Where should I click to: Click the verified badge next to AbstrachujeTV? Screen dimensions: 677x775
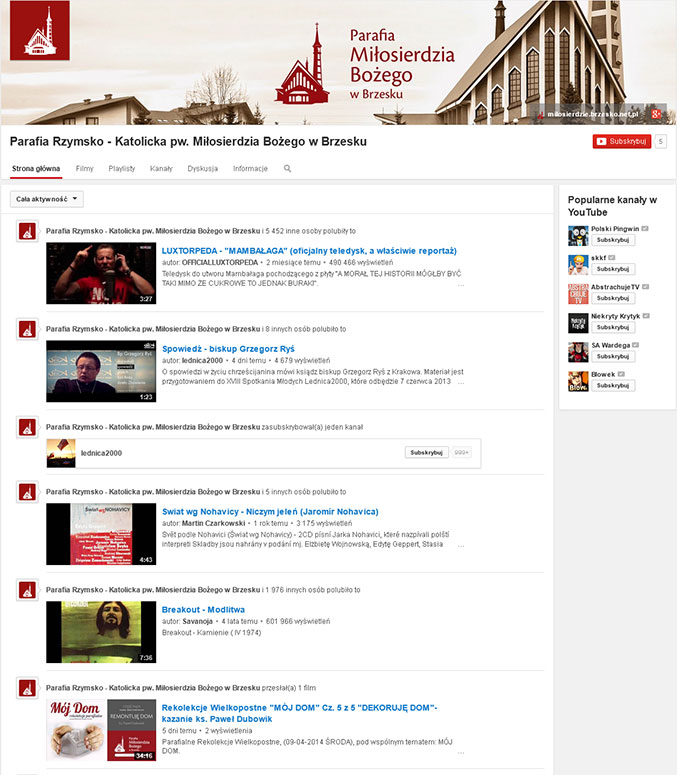point(645,287)
